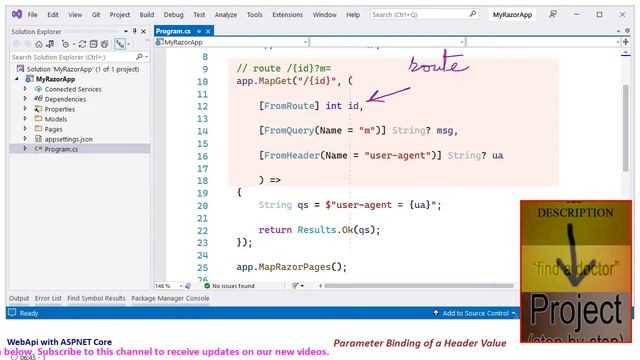
Task: Click the MyRazorApp solution name button
Action: (512, 15)
